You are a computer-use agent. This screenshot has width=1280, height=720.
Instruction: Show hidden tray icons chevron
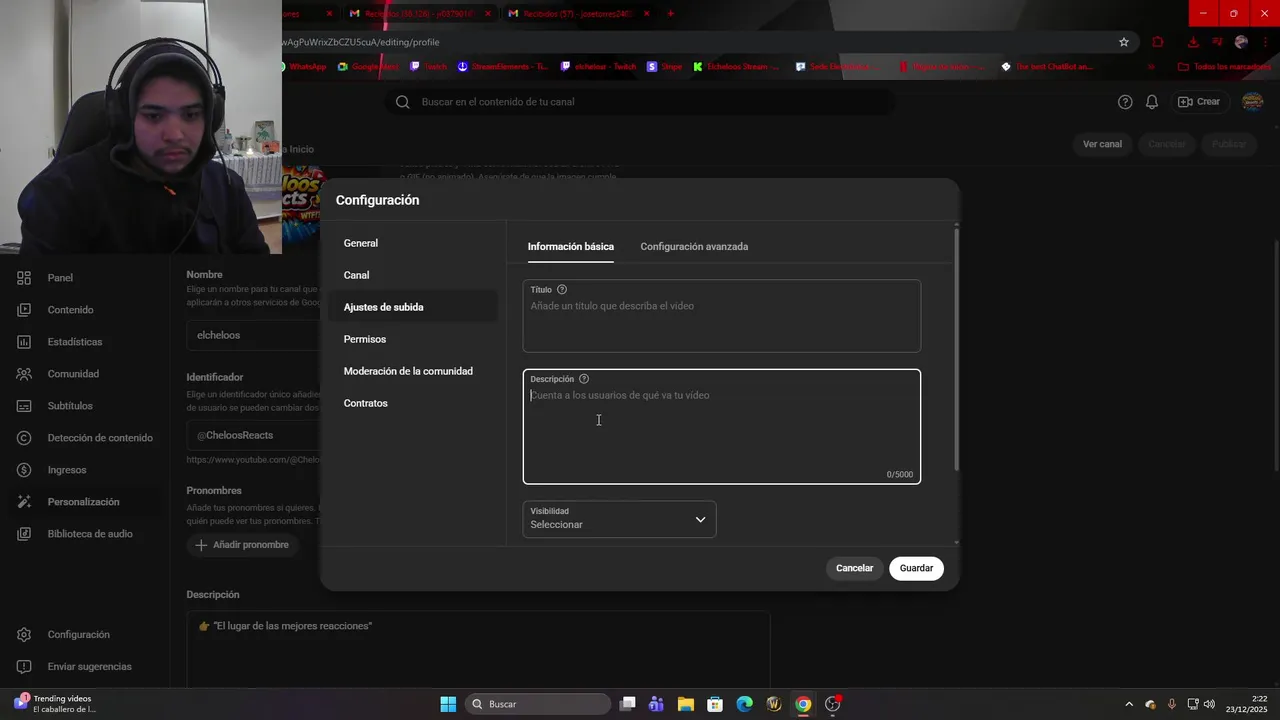click(x=1129, y=704)
